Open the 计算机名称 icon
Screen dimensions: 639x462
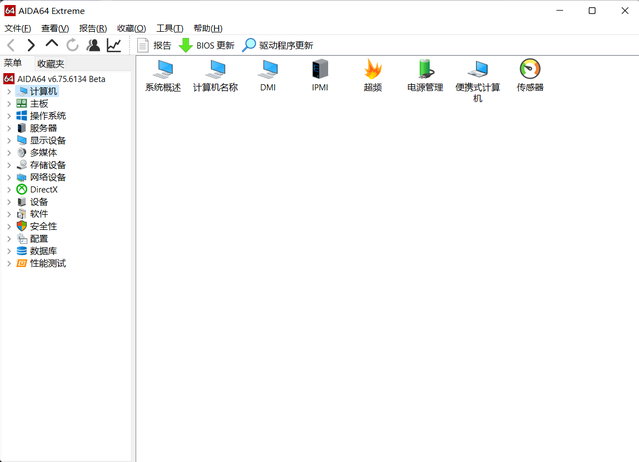[x=215, y=69]
